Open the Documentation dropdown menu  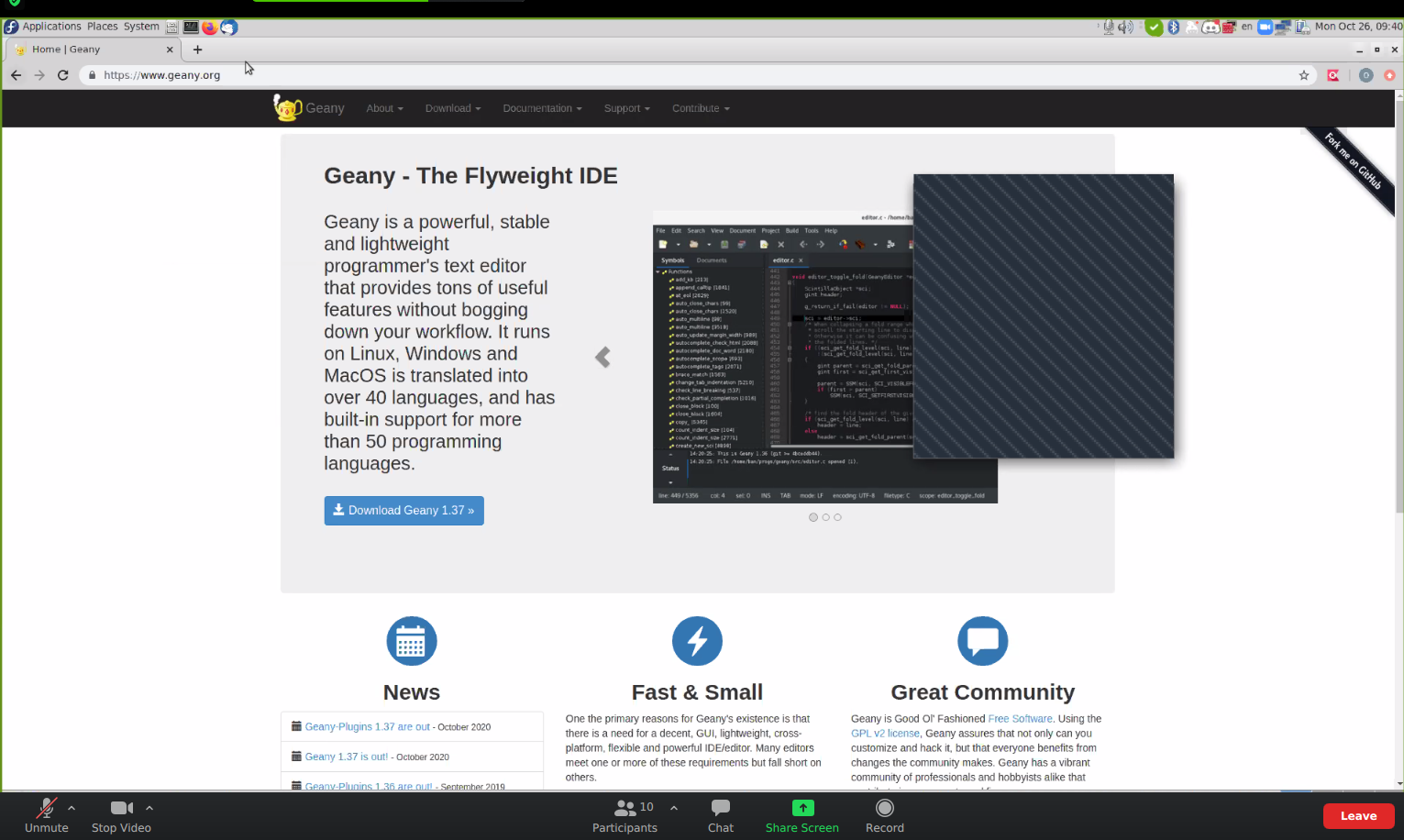tap(542, 108)
